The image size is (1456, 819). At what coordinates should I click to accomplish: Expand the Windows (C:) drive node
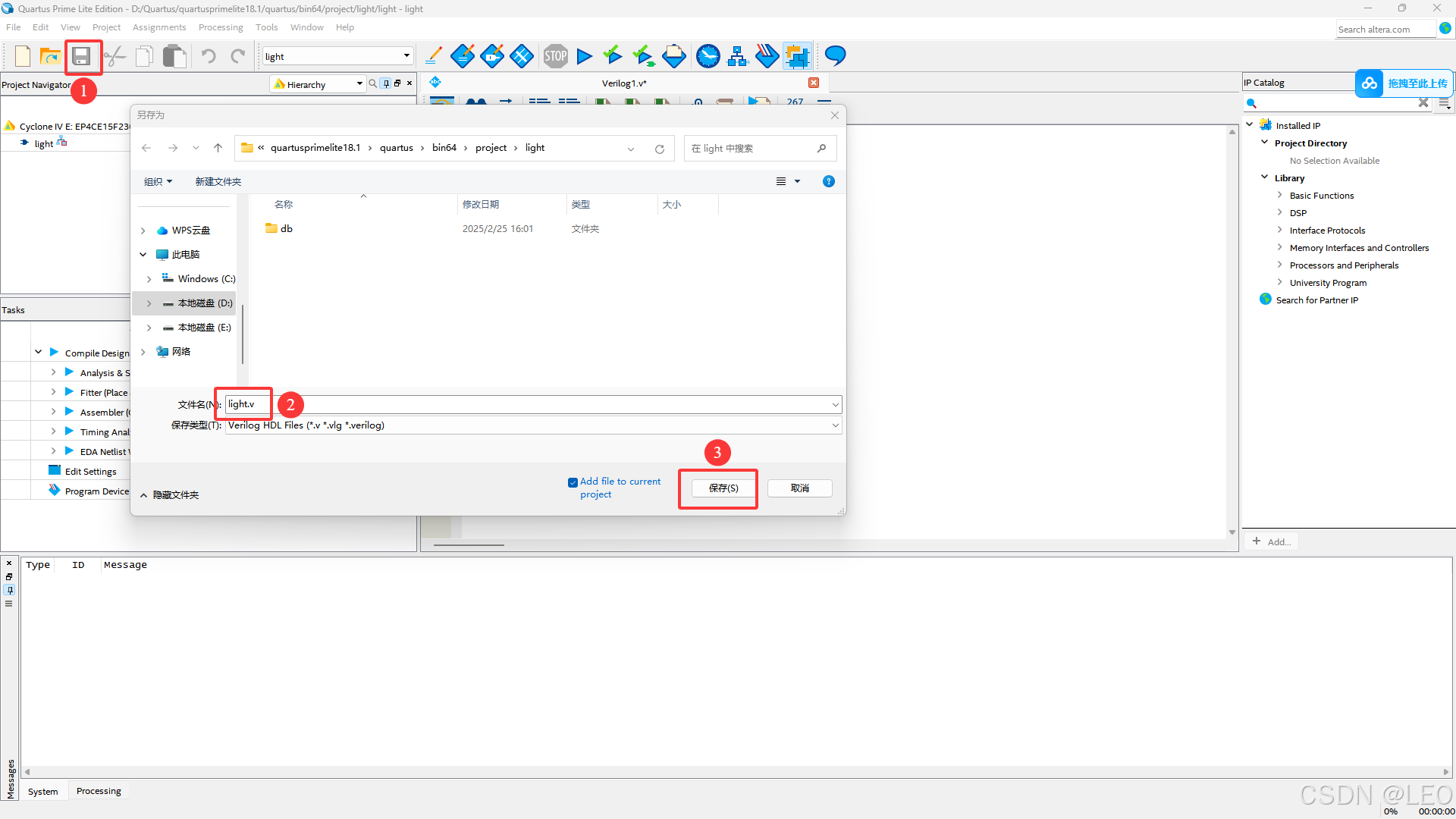(149, 279)
